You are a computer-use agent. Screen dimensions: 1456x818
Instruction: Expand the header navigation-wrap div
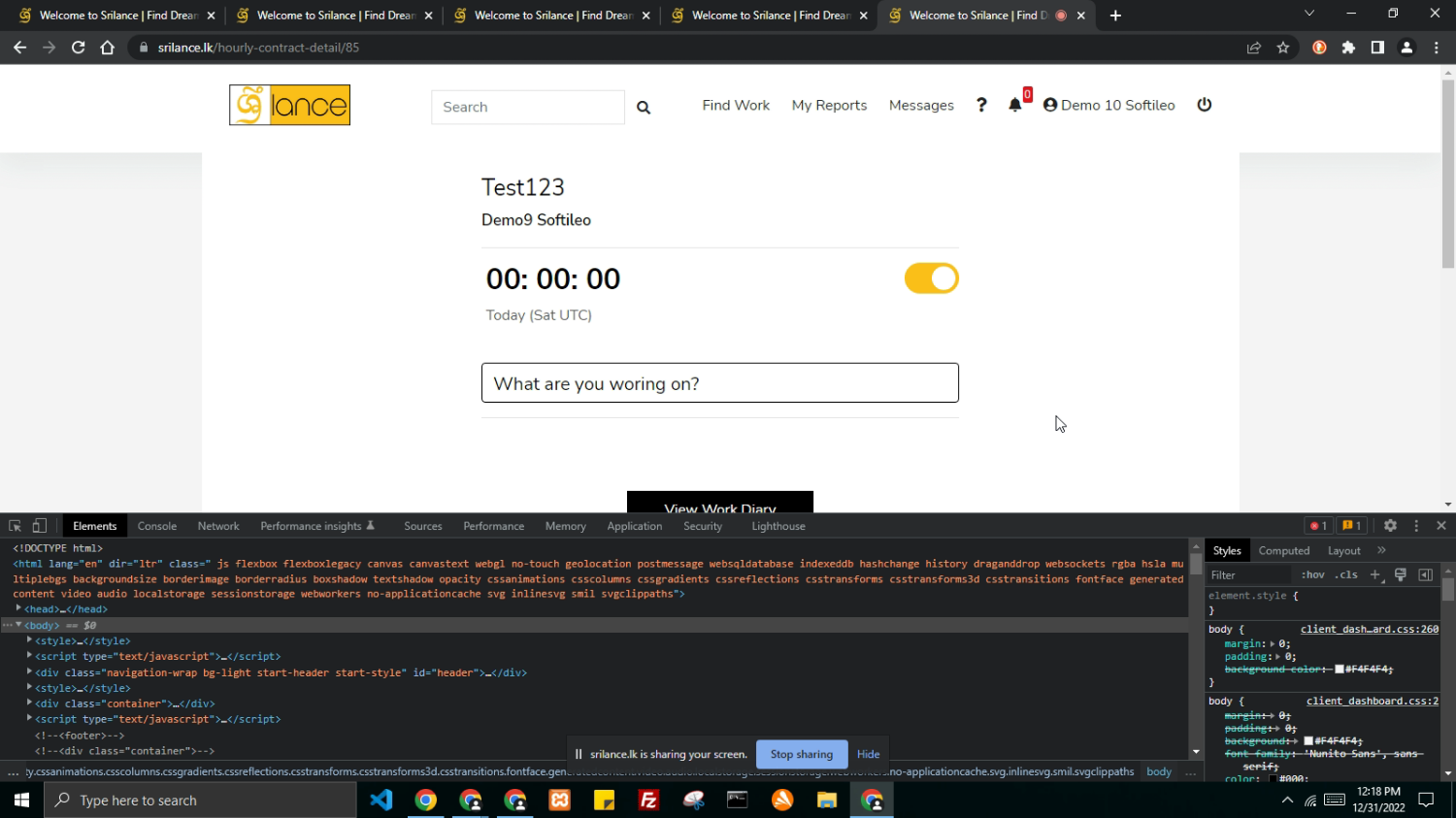30,672
